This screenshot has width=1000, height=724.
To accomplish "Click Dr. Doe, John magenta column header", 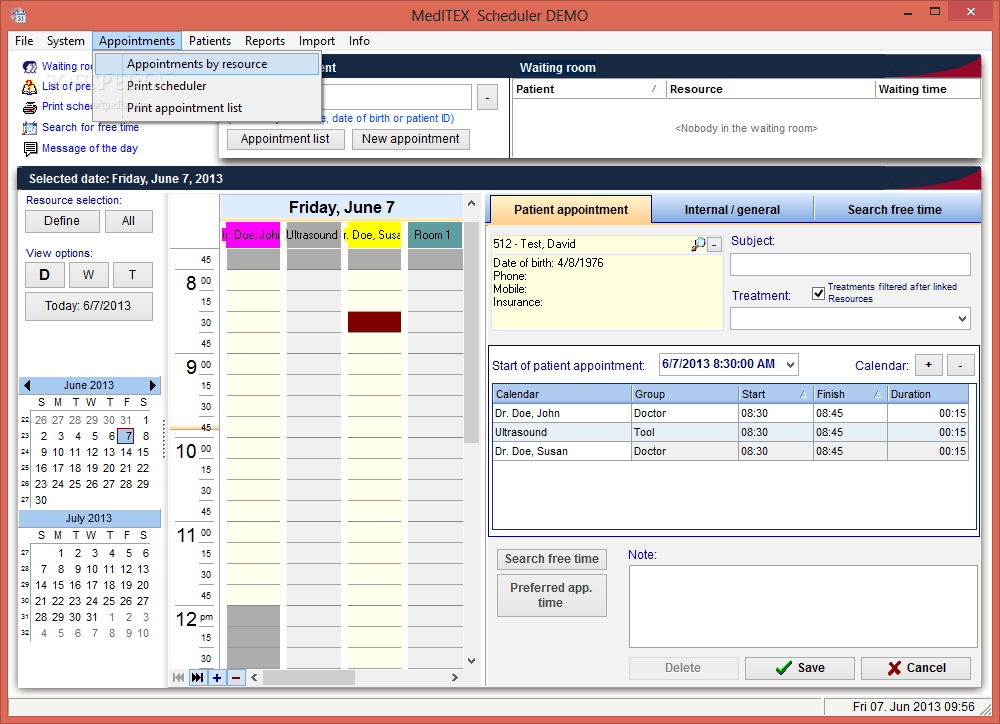I will coord(253,235).
